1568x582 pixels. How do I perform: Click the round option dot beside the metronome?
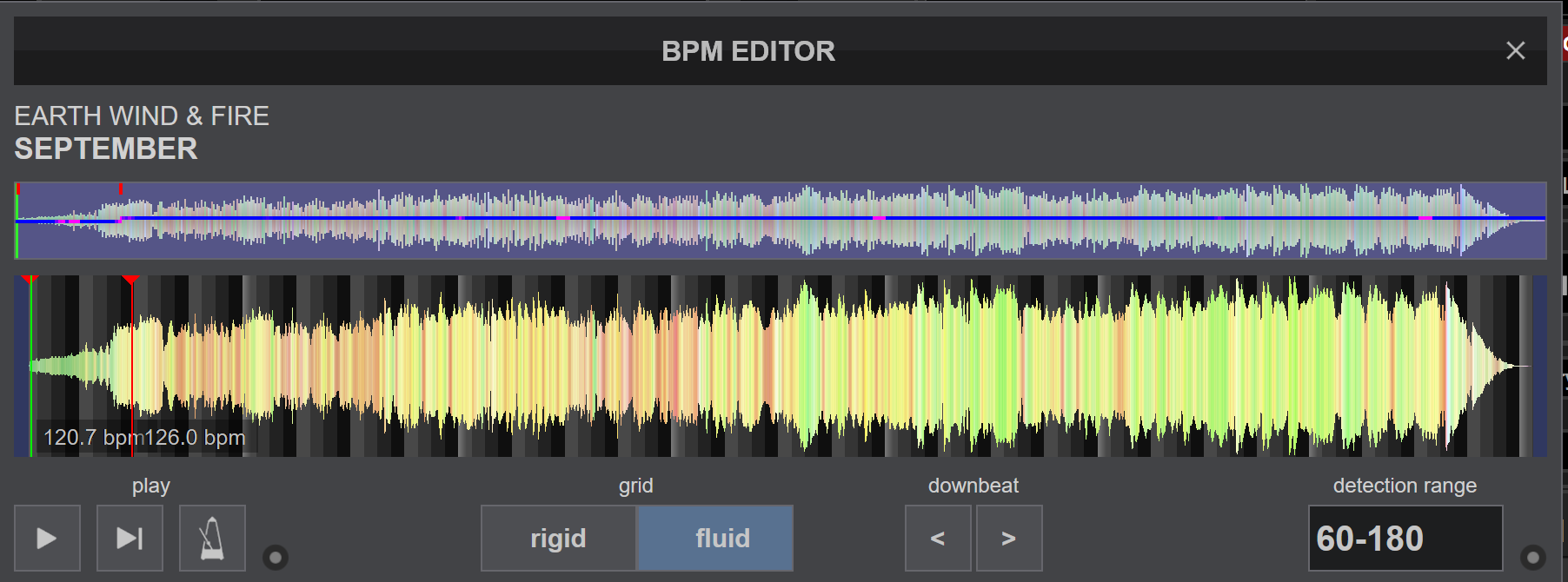[276, 557]
